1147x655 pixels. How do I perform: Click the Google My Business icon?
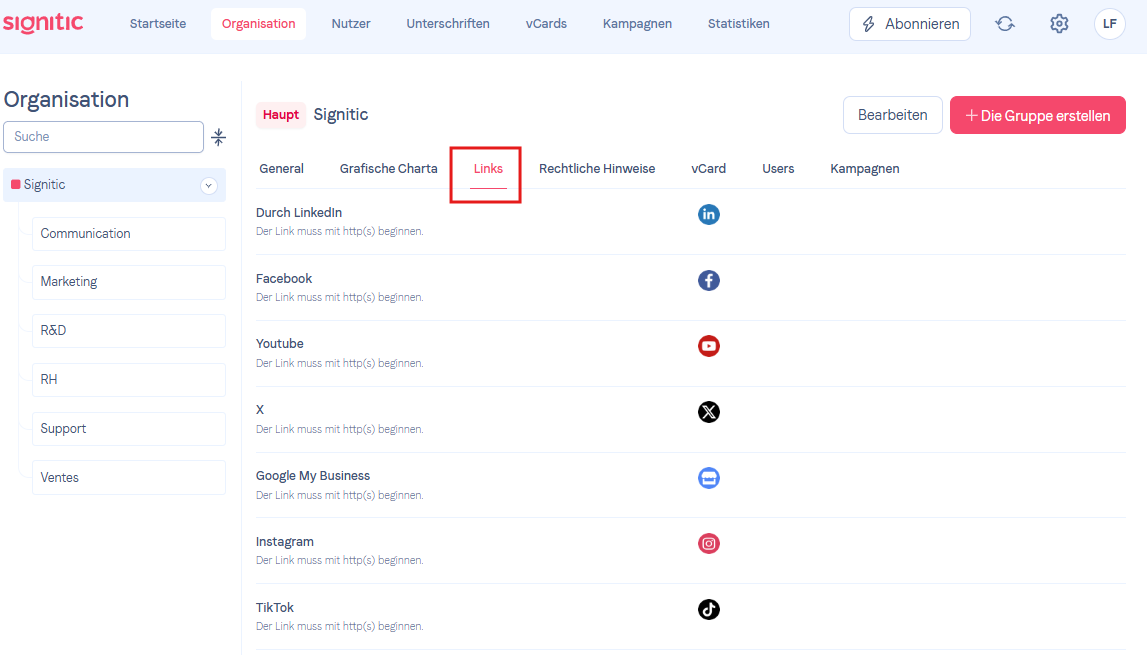point(708,478)
